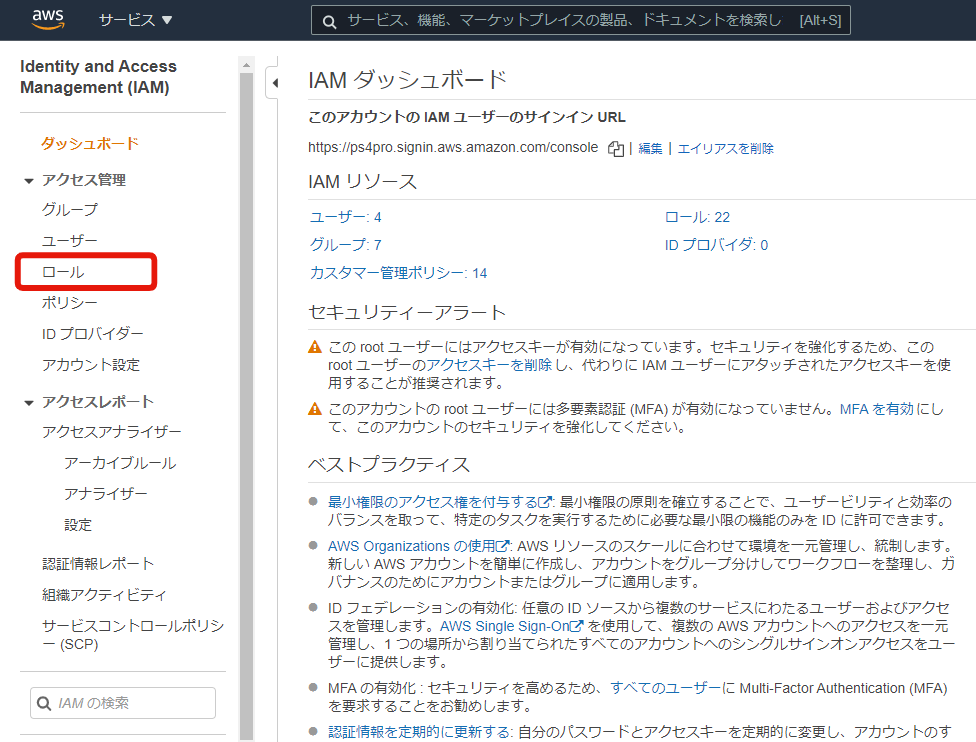Open ダッシュボード in the sidebar
The width and height of the screenshot is (976, 742).
pyautogui.click(x=90, y=143)
